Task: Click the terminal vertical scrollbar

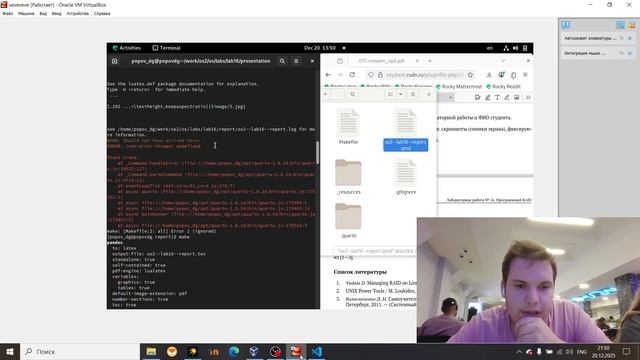Action: click(317, 152)
